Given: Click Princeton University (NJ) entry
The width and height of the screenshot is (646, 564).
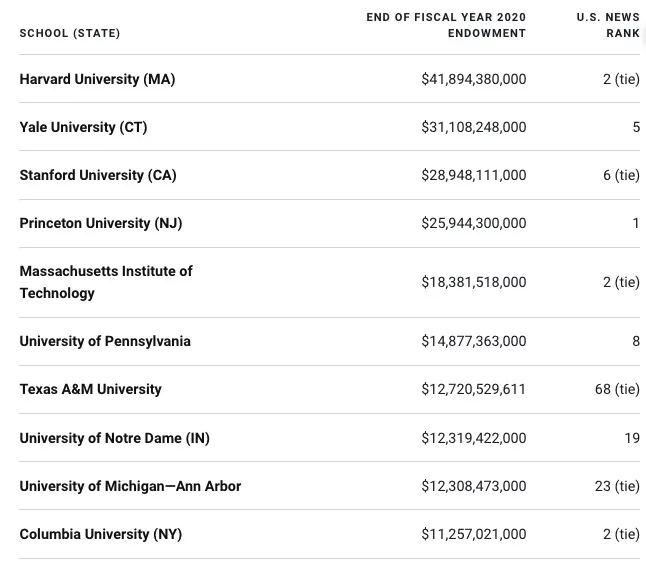Looking at the screenshot, I should [100, 223].
